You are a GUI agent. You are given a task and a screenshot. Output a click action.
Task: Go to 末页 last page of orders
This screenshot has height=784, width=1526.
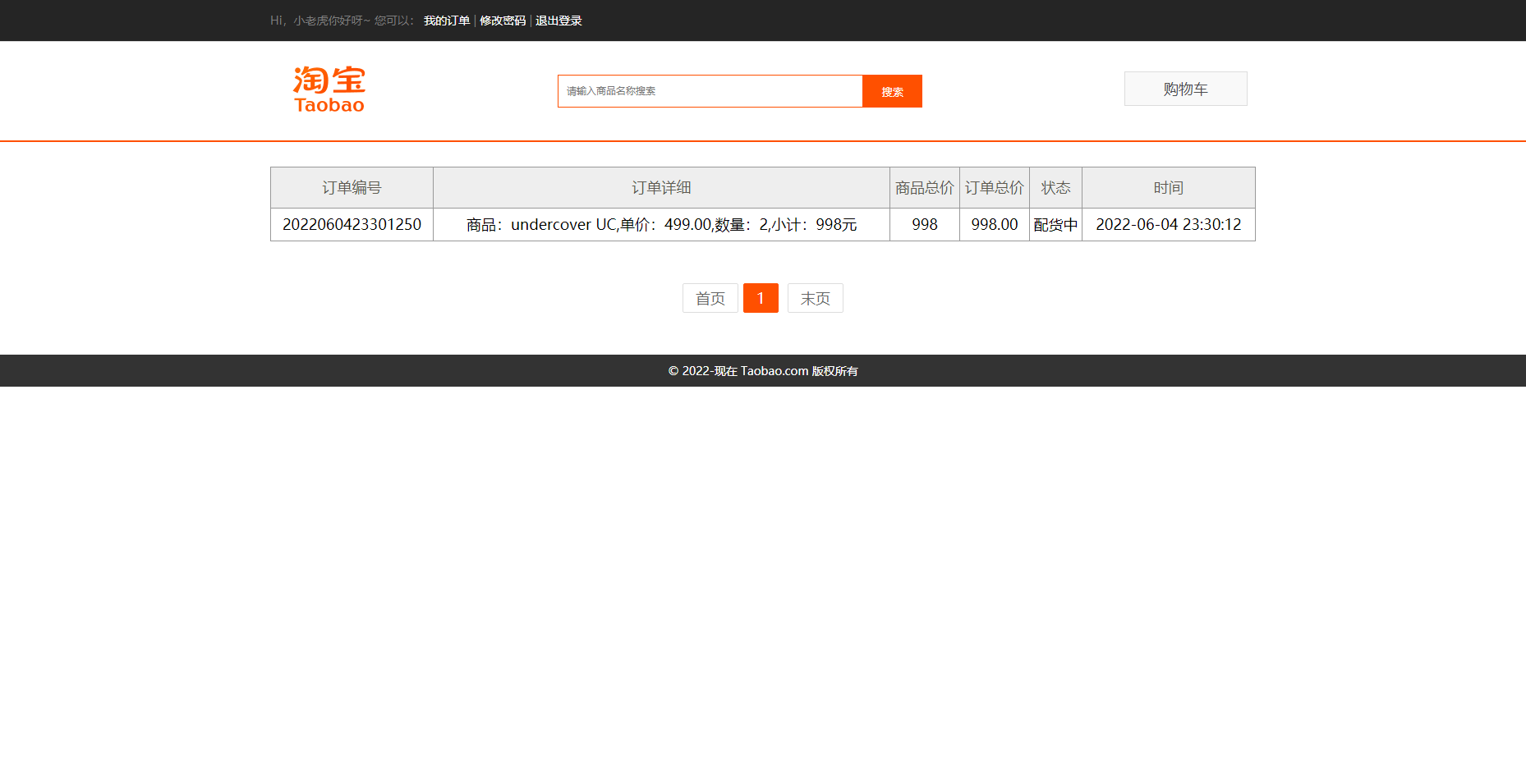(816, 298)
